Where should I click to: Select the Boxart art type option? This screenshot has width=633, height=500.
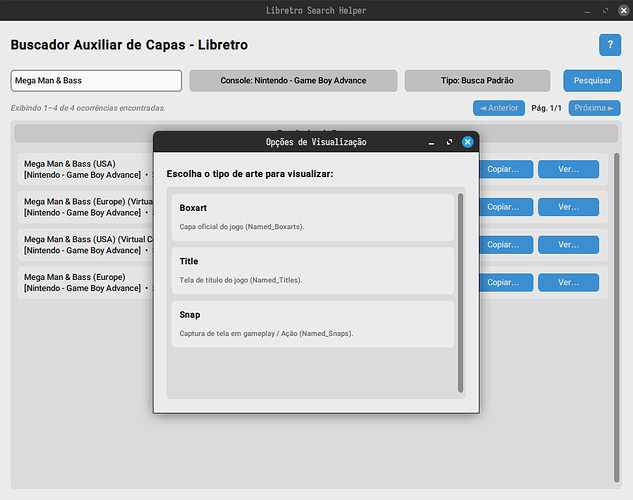pos(313,218)
